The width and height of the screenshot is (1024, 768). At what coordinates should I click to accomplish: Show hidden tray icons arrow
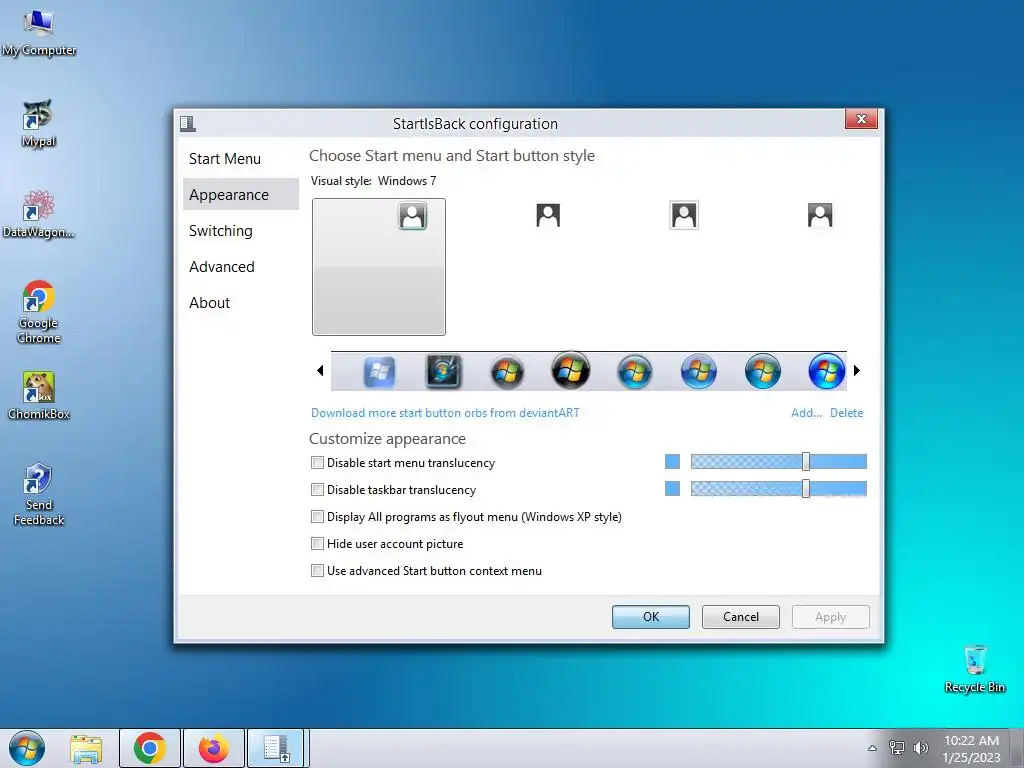(x=872, y=748)
